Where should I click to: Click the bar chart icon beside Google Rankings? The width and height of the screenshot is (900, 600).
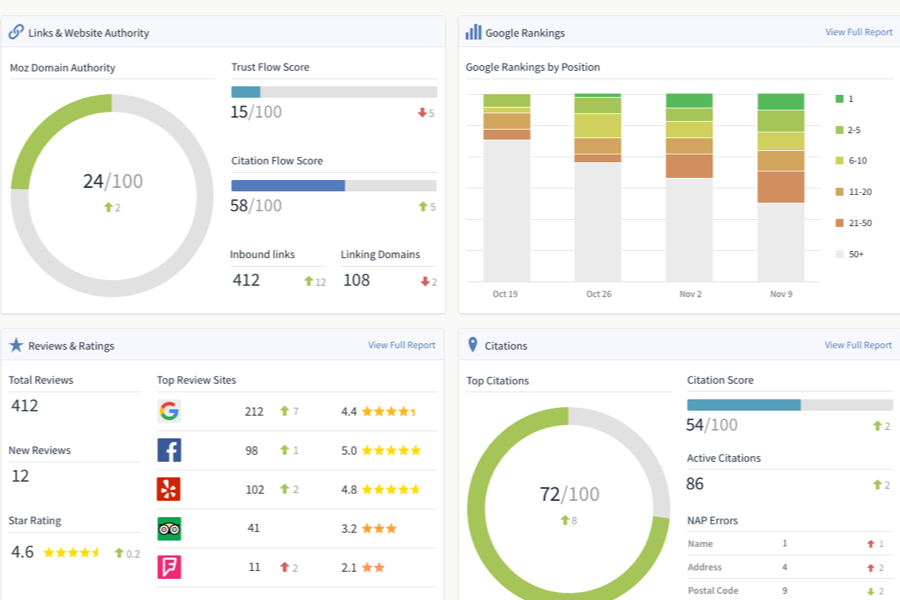473,32
